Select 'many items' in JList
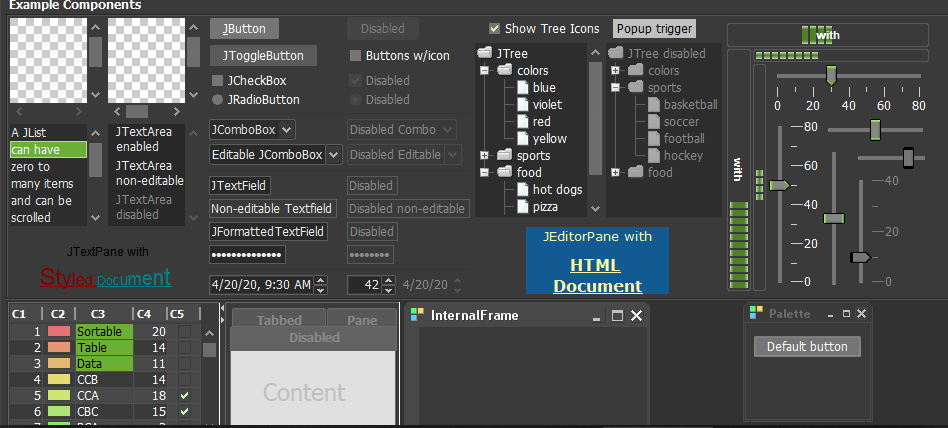 [x=48, y=183]
